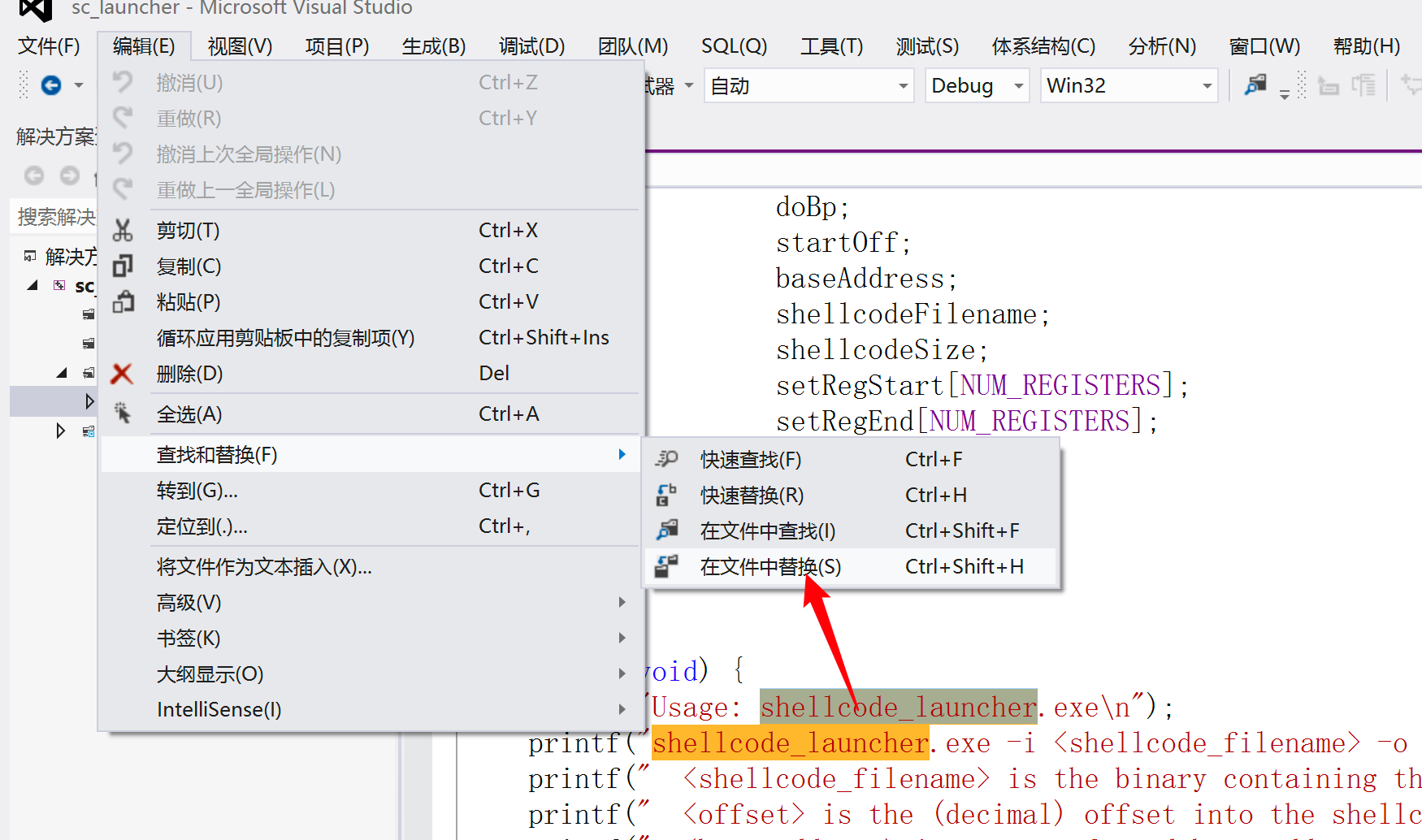Click the comment selection toolbar icon
Screen dimensions: 1422x840
click(x=1363, y=85)
